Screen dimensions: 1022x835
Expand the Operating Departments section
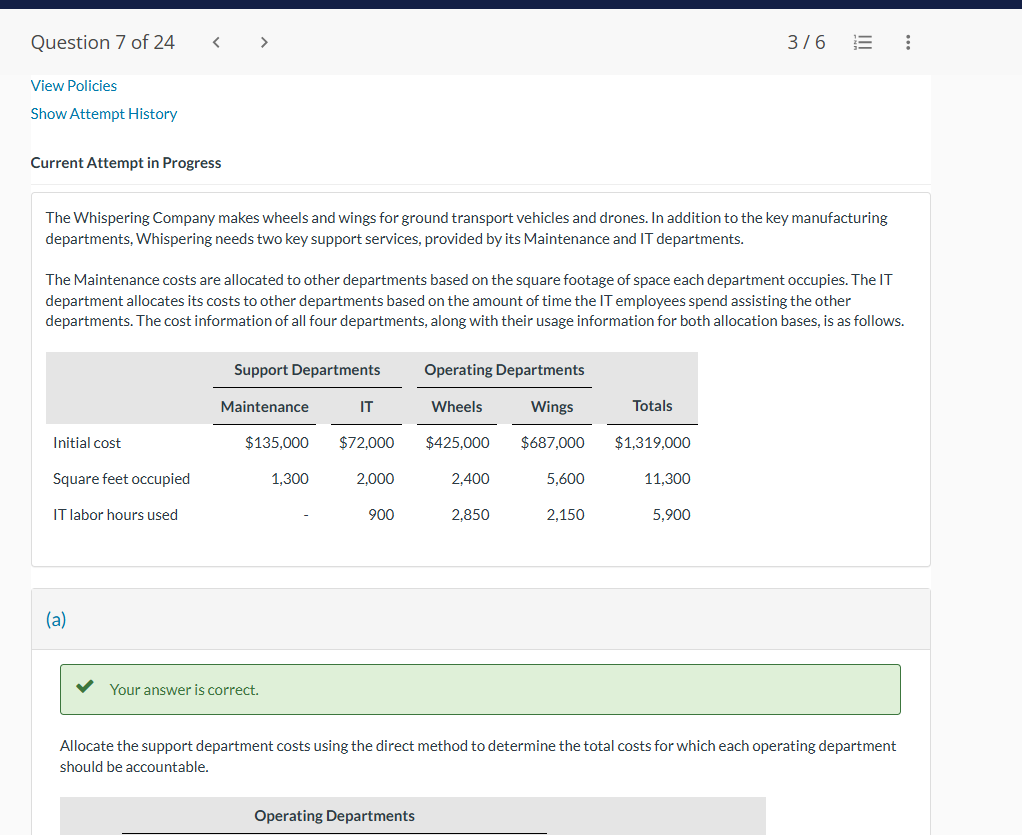point(334,815)
